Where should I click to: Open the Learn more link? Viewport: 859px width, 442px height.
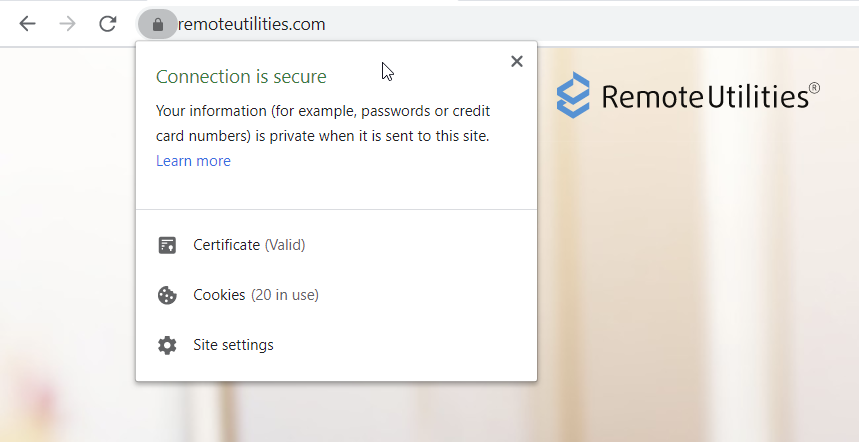[193, 161]
